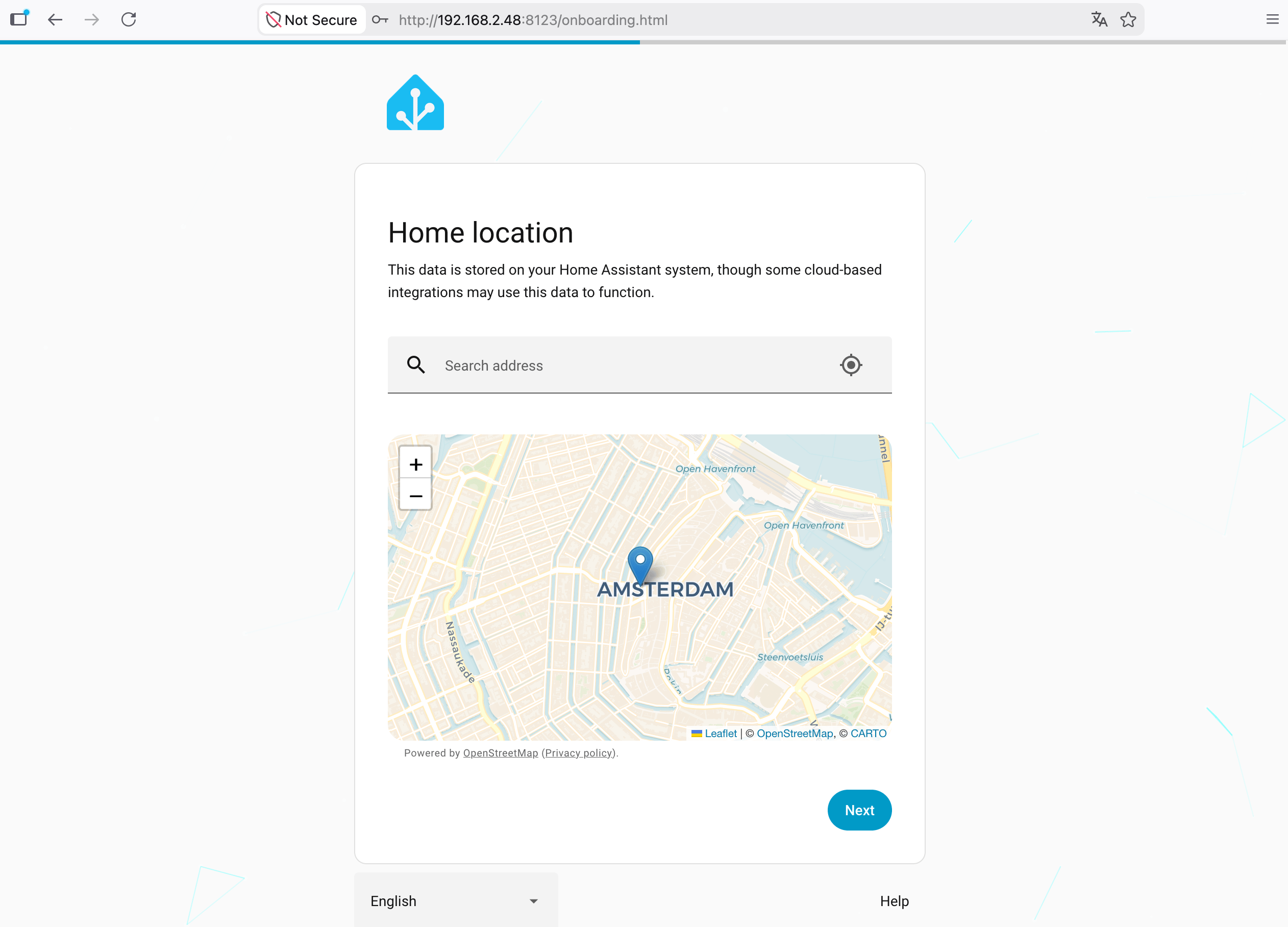Open the browser hamburger menu
Image resolution: width=1288 pixels, height=927 pixels.
pyautogui.click(x=1272, y=20)
